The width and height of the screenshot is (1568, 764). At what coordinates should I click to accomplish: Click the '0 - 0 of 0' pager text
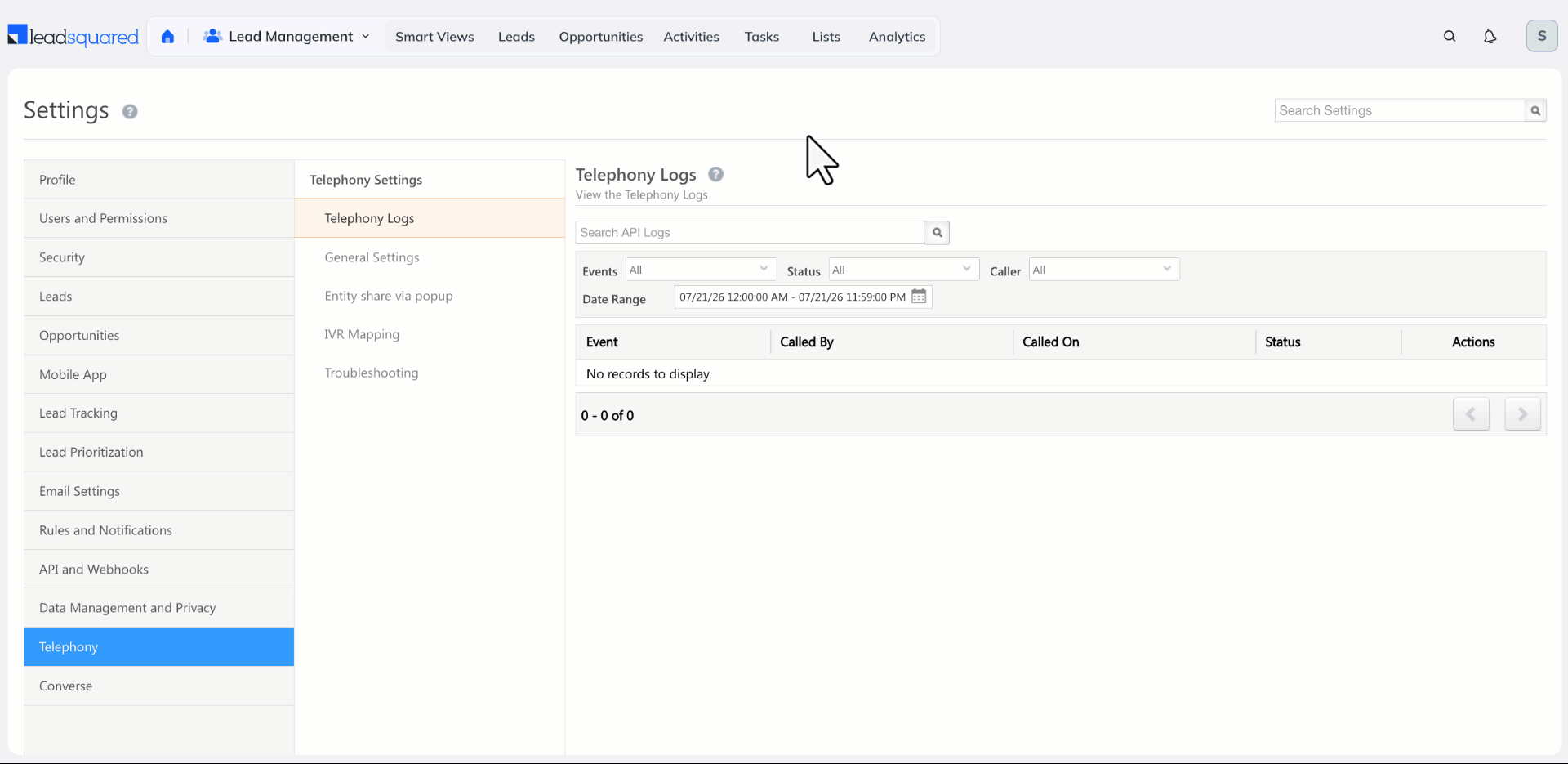pos(607,415)
